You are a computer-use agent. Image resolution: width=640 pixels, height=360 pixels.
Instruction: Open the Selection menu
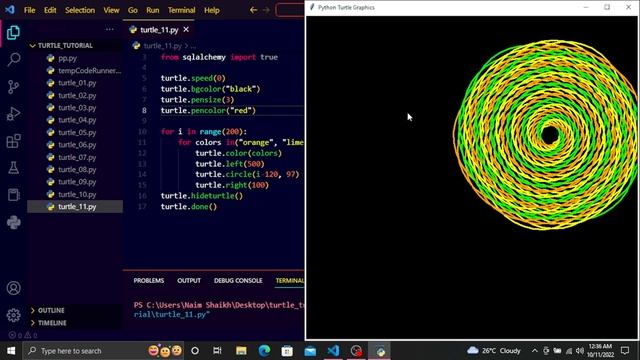tap(80, 10)
